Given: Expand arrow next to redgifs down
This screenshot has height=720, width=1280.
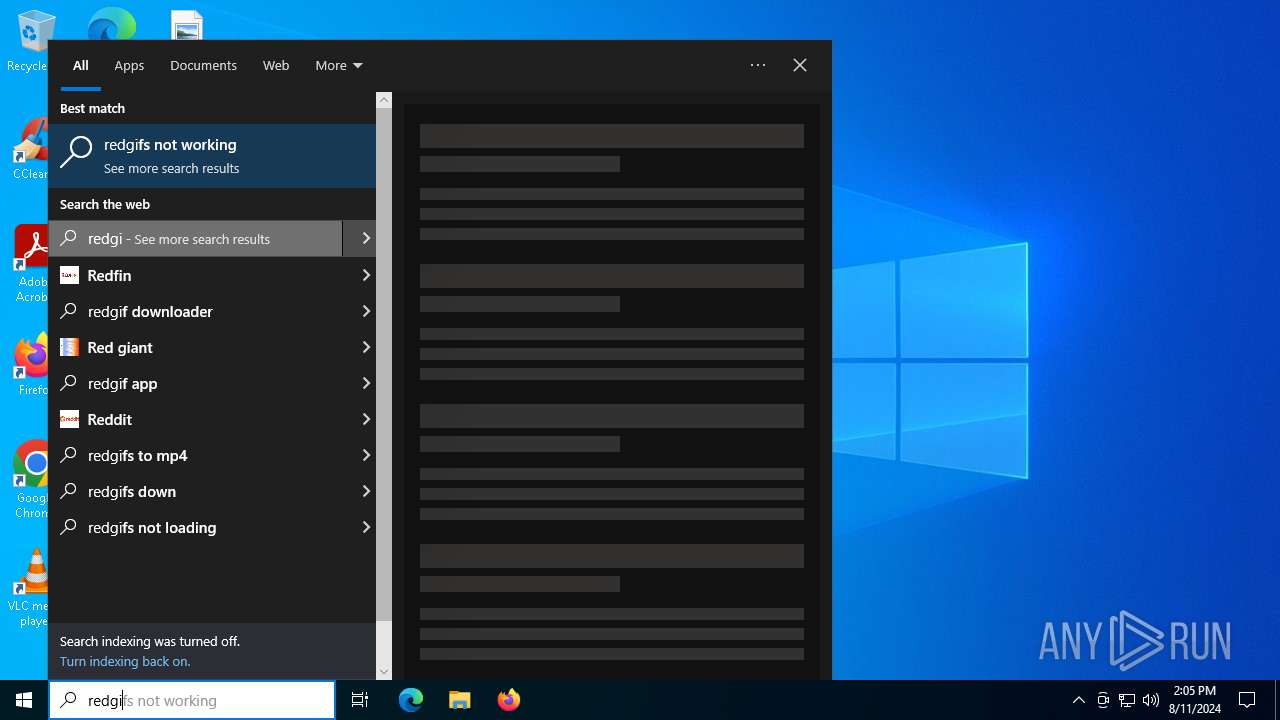Looking at the screenshot, I should [x=366, y=491].
